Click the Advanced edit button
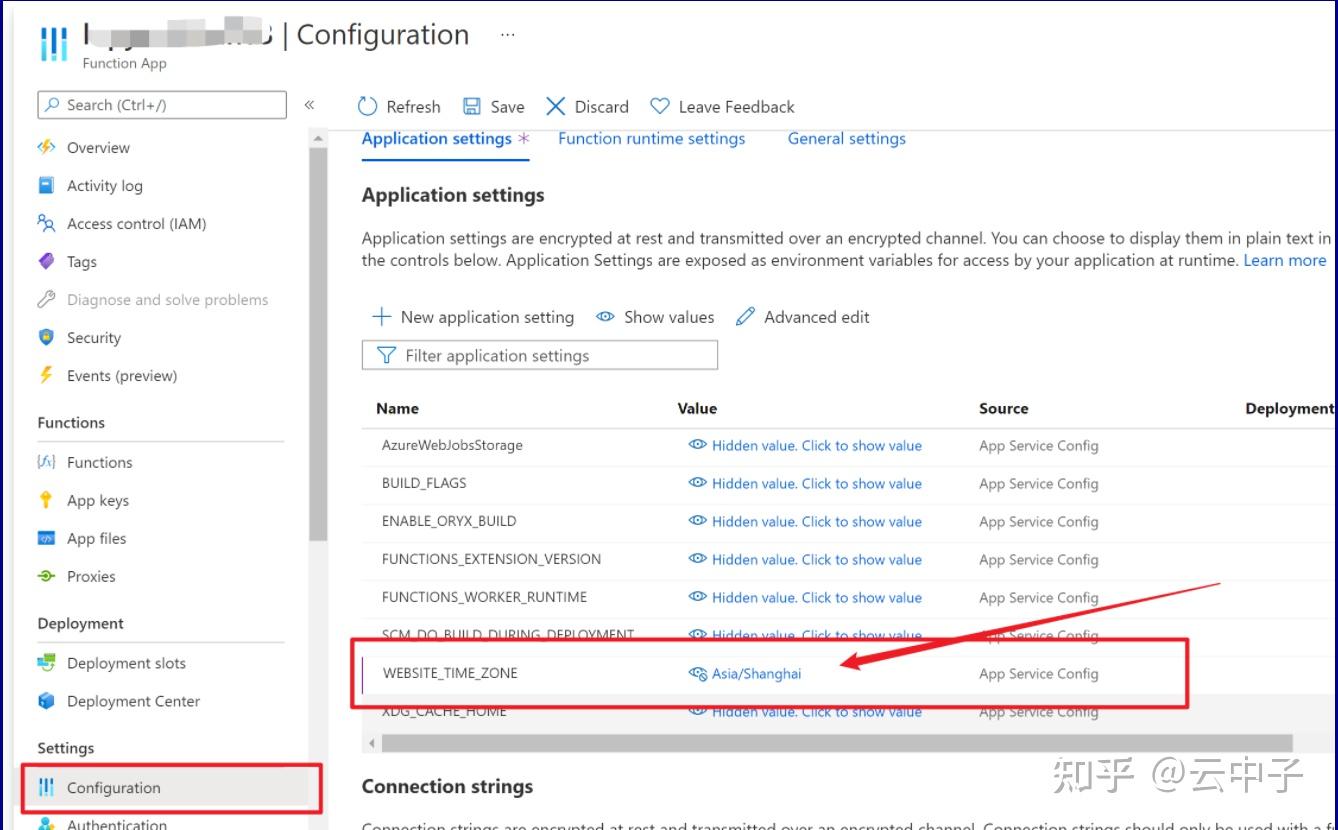1338x830 pixels. point(802,317)
